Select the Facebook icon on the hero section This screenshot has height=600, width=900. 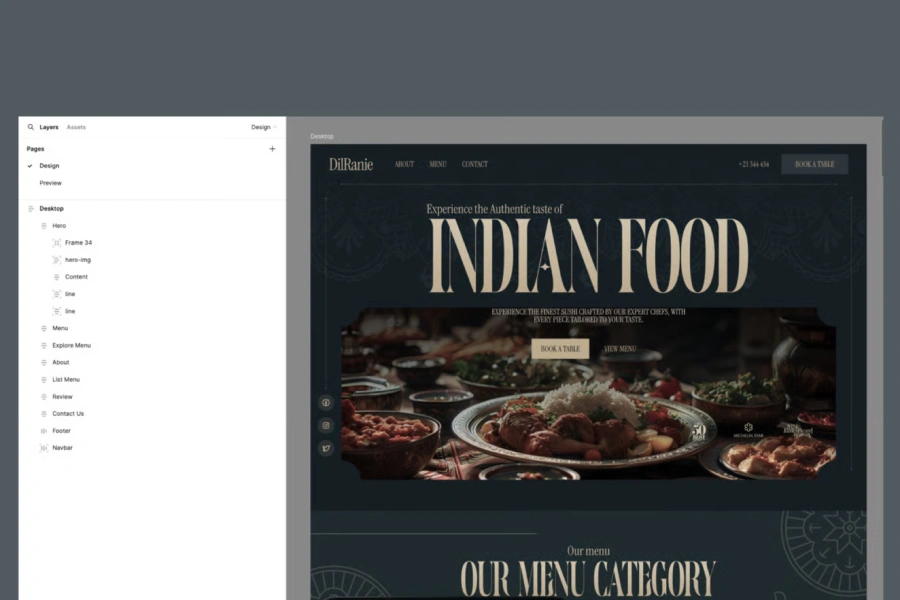coord(326,403)
